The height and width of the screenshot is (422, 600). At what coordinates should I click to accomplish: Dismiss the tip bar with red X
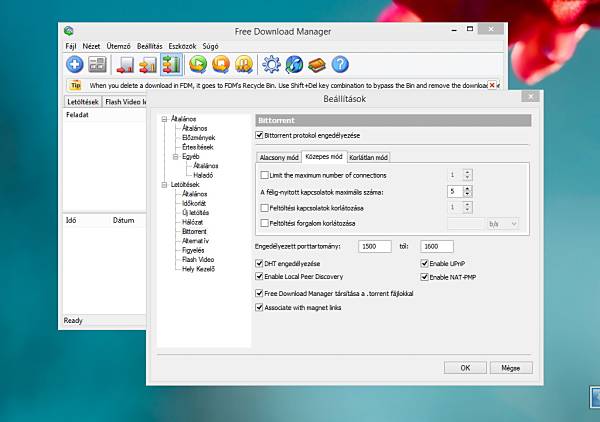[x=492, y=85]
